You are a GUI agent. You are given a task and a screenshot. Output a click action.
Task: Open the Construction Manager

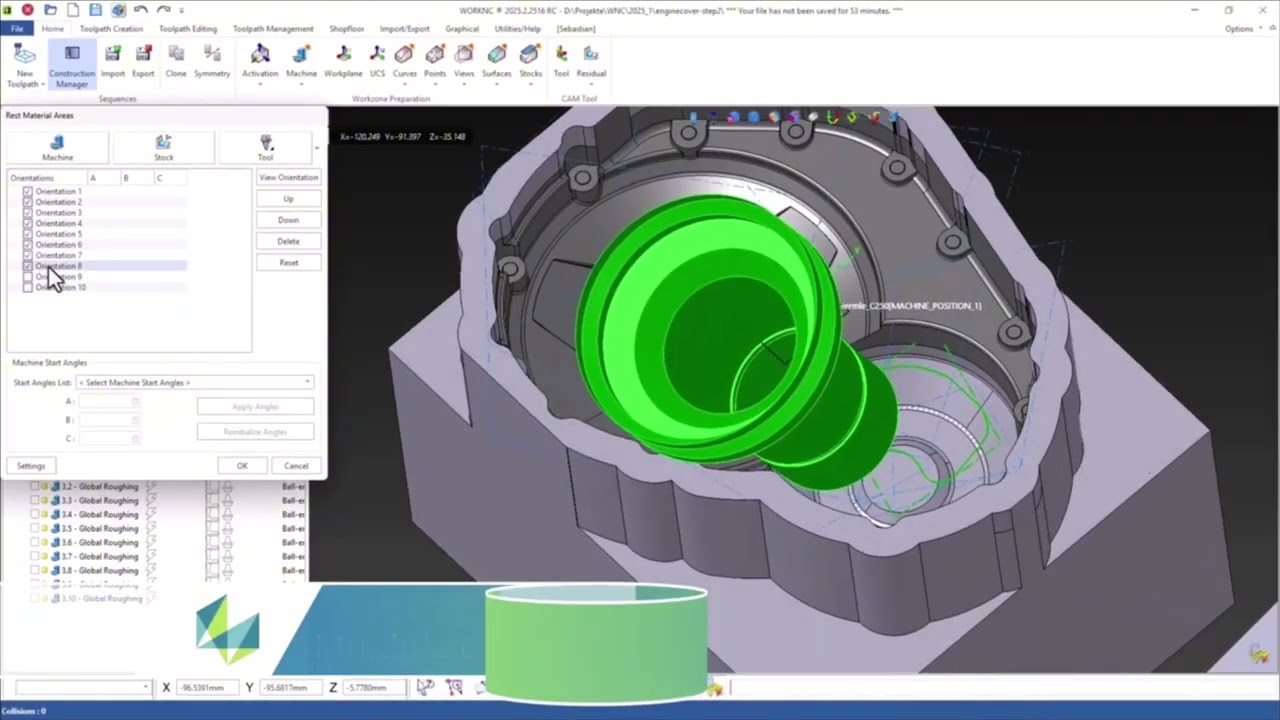pos(71,64)
